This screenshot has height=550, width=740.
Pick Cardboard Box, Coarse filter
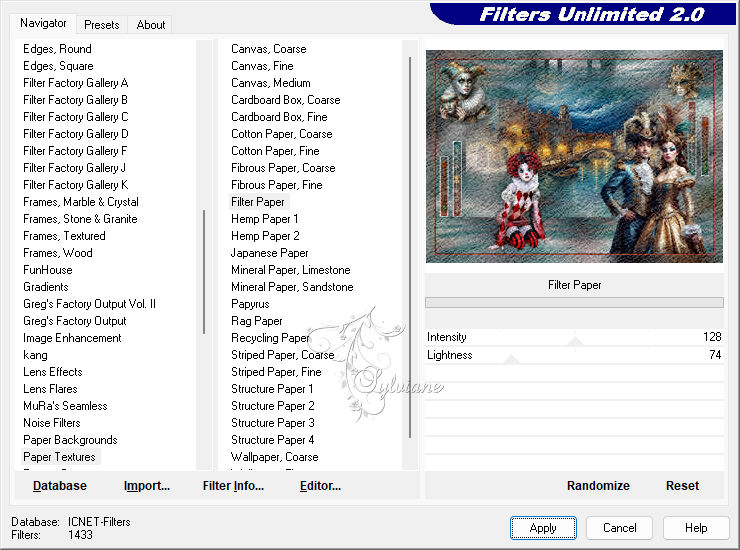pos(286,100)
